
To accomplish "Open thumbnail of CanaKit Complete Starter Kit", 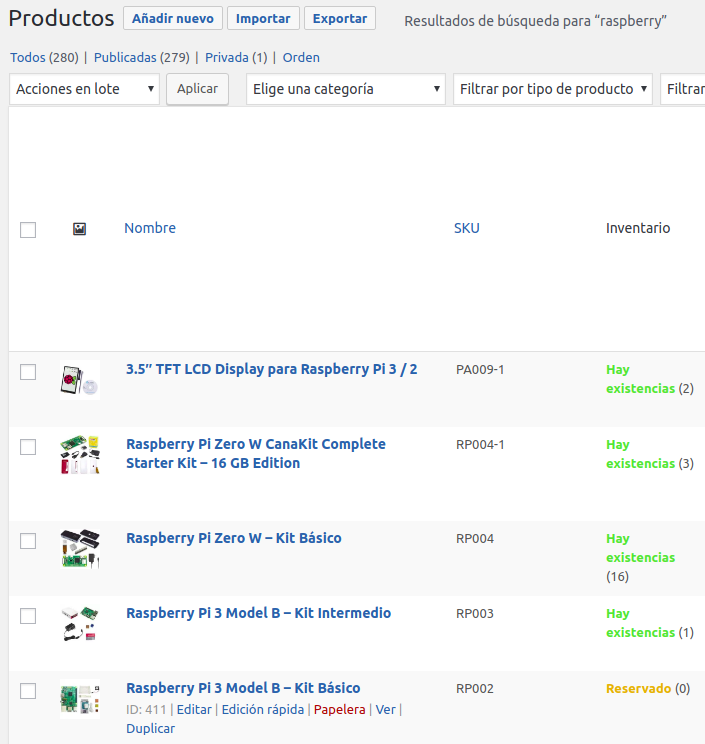I will click(x=80, y=455).
